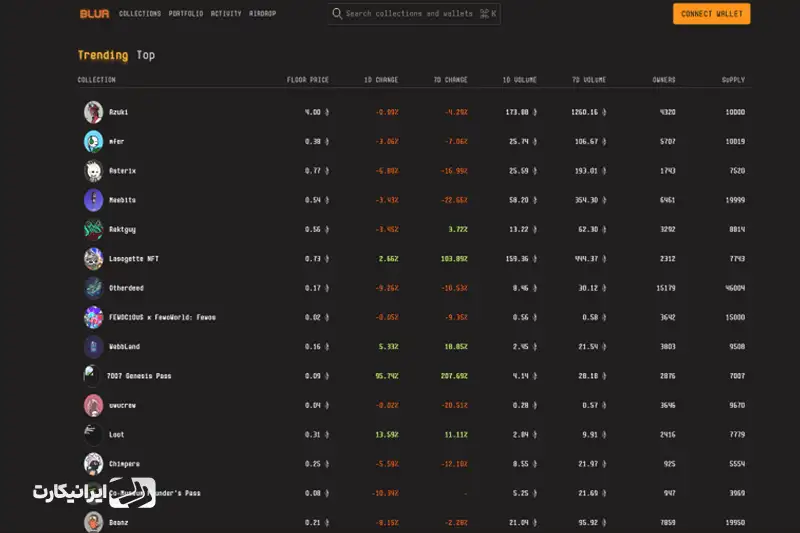Open the Rektguy collection avatar
The height and width of the screenshot is (533, 800).
click(x=93, y=230)
